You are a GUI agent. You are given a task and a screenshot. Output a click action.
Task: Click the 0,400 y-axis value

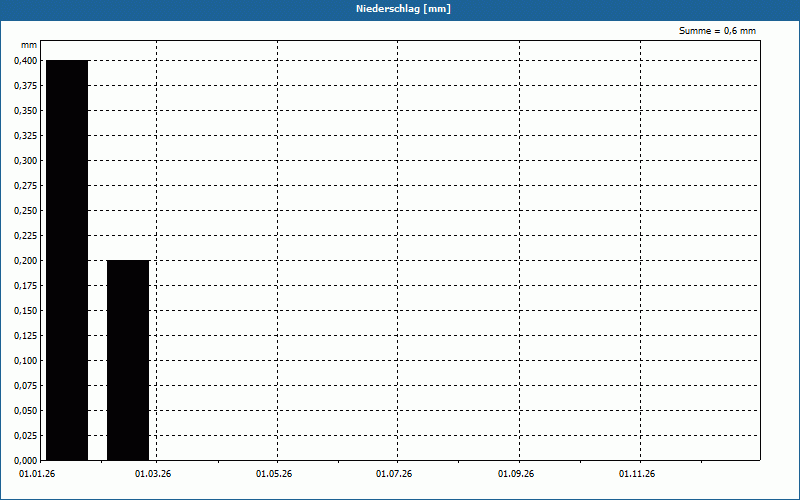tap(26, 61)
